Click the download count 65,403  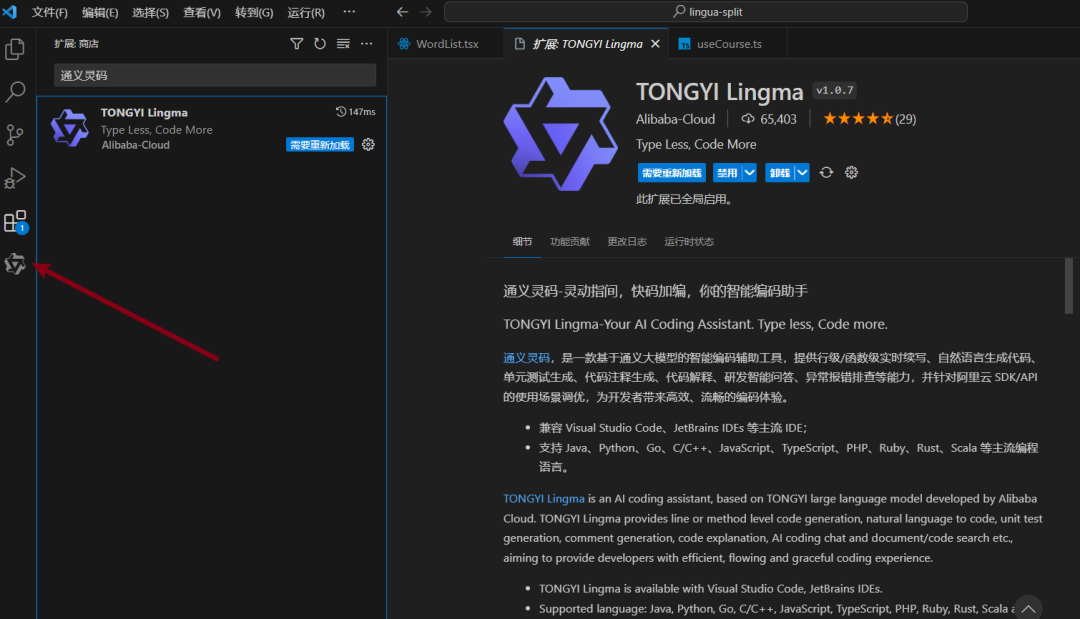coord(769,119)
